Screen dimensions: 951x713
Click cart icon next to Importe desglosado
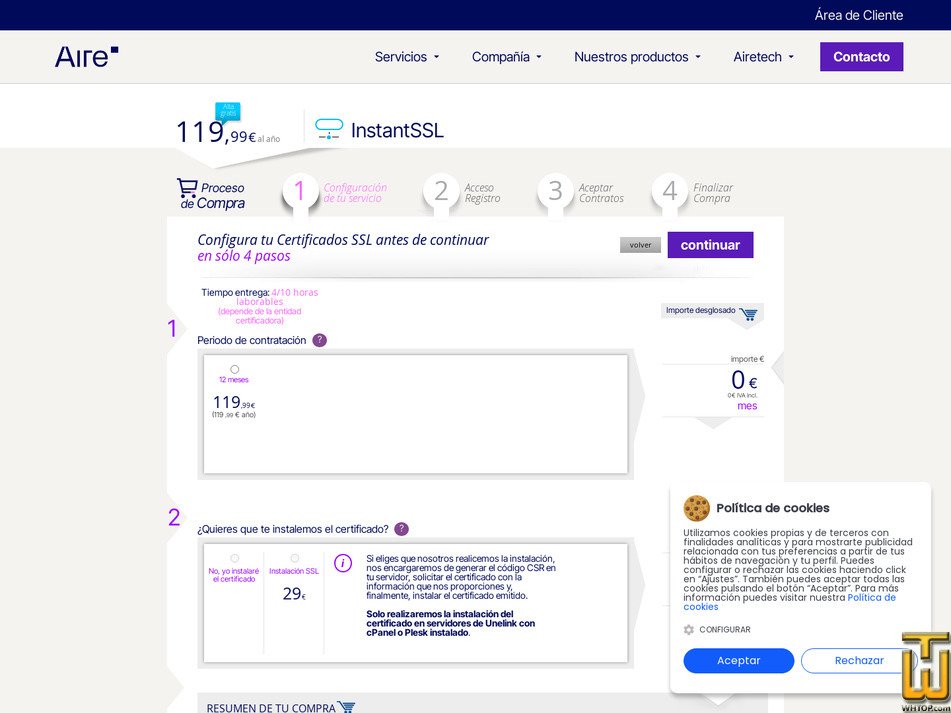point(748,314)
